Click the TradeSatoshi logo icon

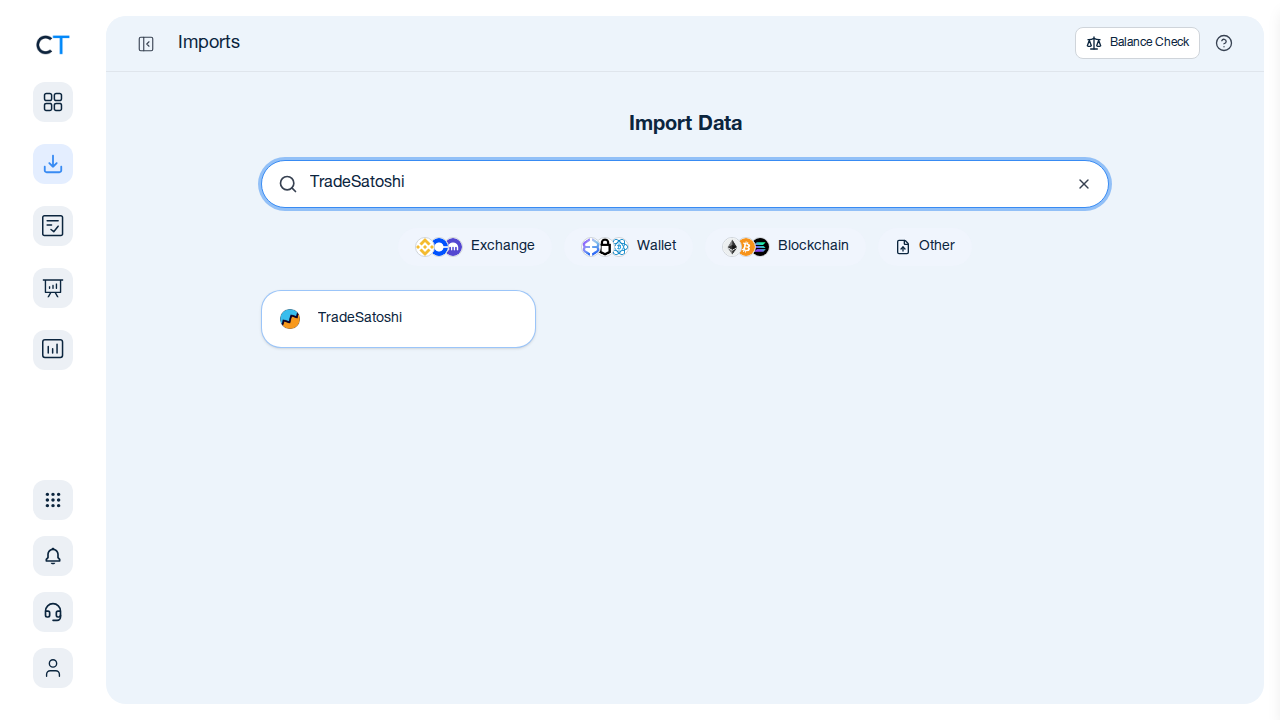coord(290,319)
